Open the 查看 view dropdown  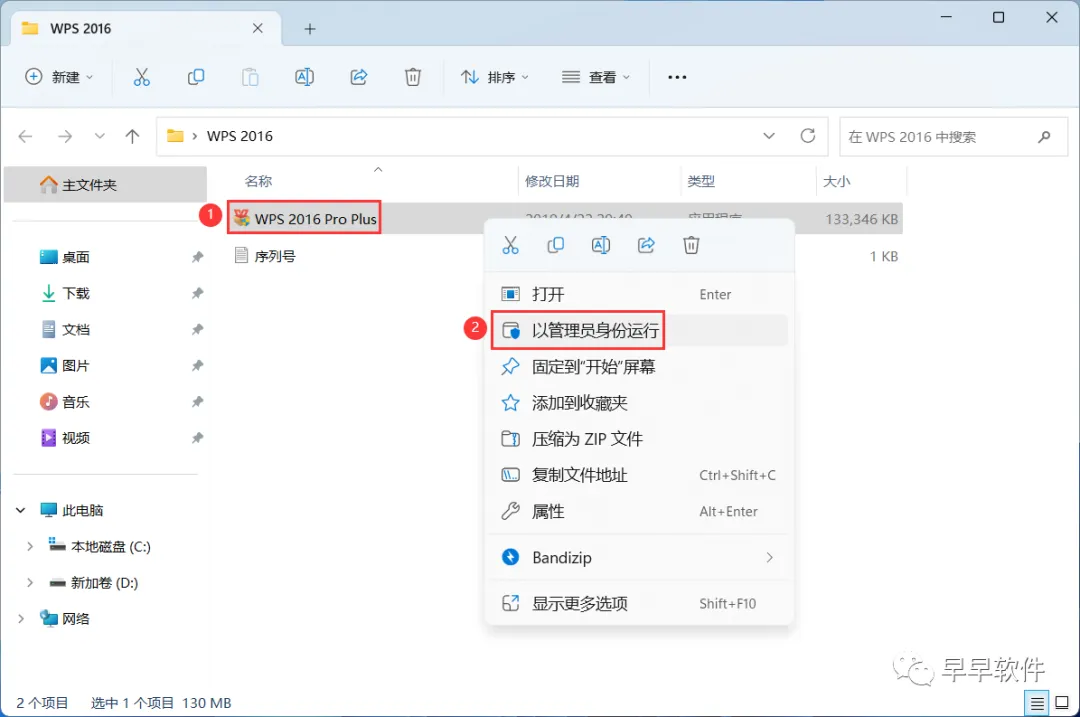coord(596,77)
